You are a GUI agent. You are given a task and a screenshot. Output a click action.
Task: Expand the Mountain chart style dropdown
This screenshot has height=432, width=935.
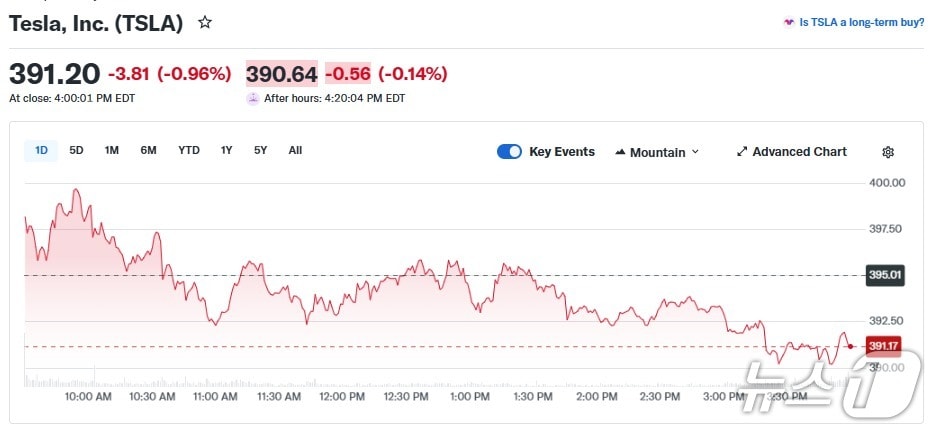pos(695,152)
